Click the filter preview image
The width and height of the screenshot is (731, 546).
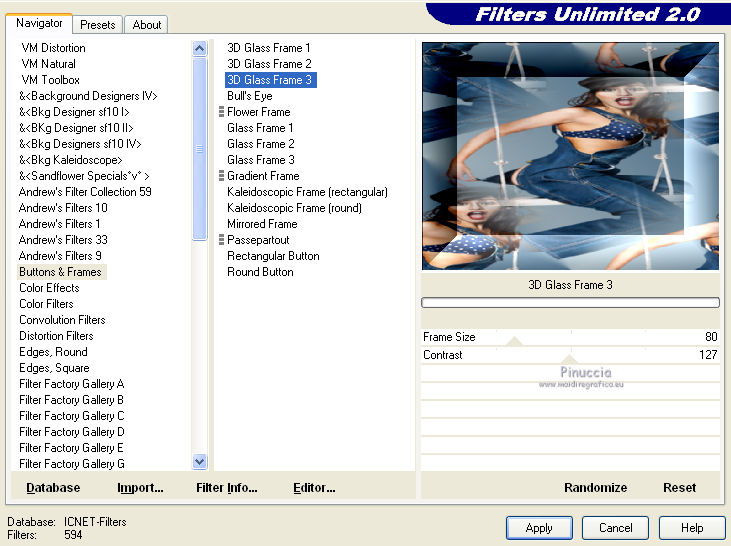[570, 156]
